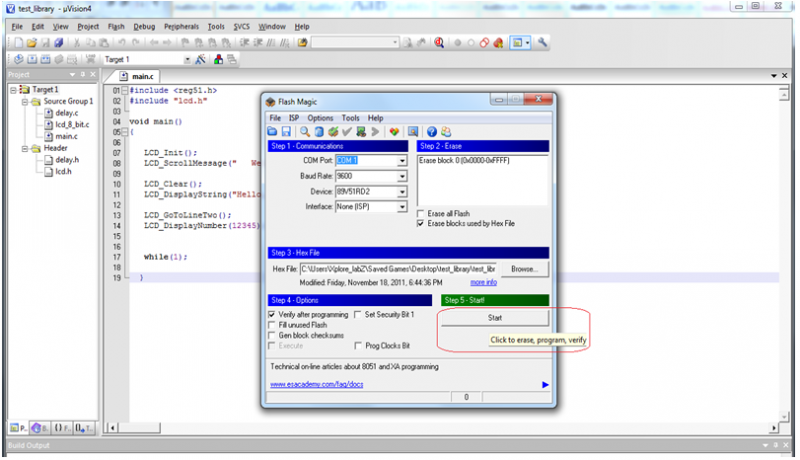Click the Build target icon in uVision
Screen dimensions: 800x460
click(x=32, y=60)
